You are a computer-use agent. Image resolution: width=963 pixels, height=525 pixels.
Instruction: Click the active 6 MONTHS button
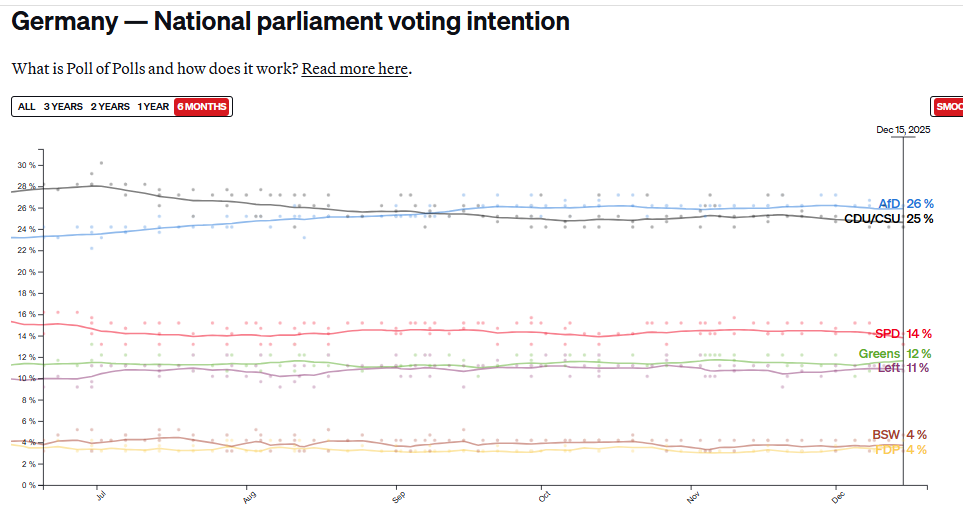click(x=202, y=107)
